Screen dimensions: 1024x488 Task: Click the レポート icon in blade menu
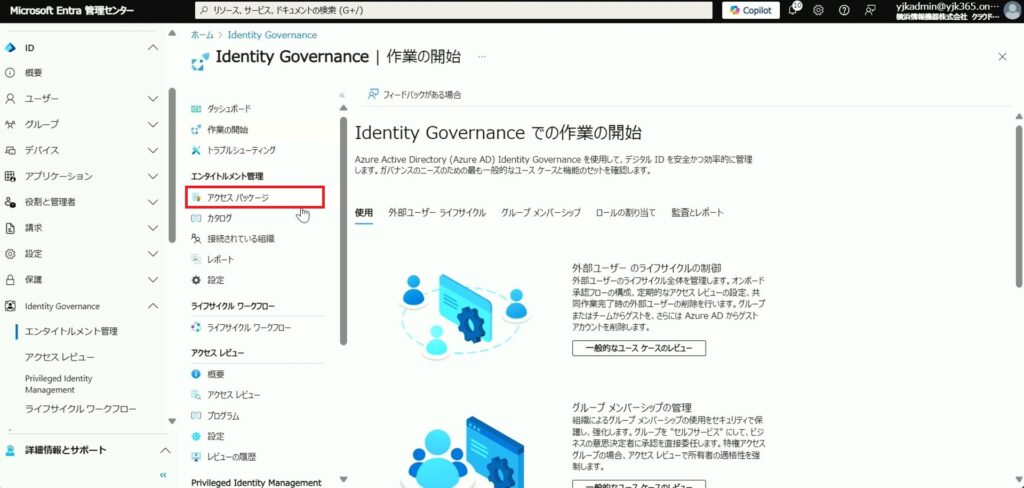tap(196, 259)
